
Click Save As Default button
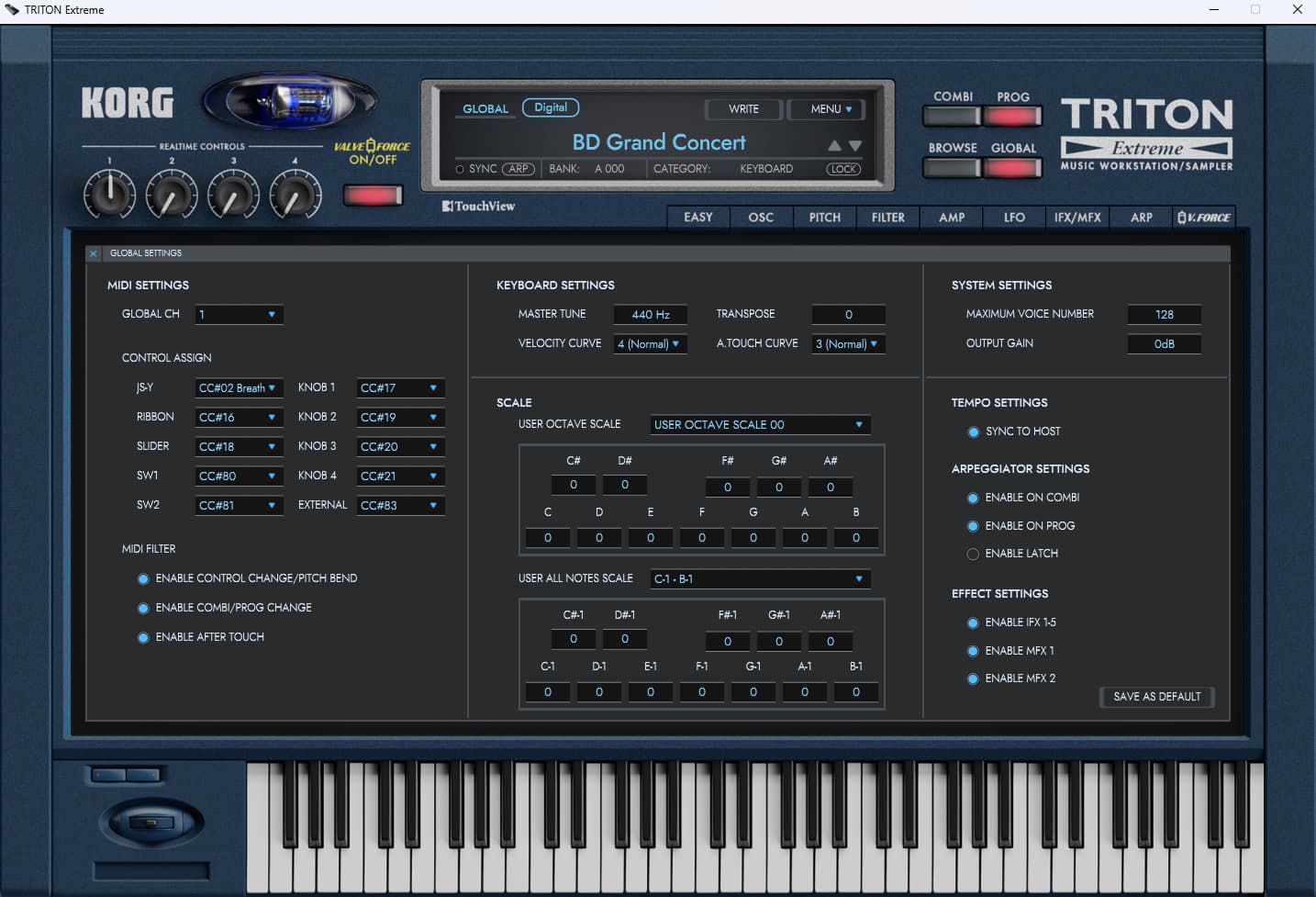1156,697
